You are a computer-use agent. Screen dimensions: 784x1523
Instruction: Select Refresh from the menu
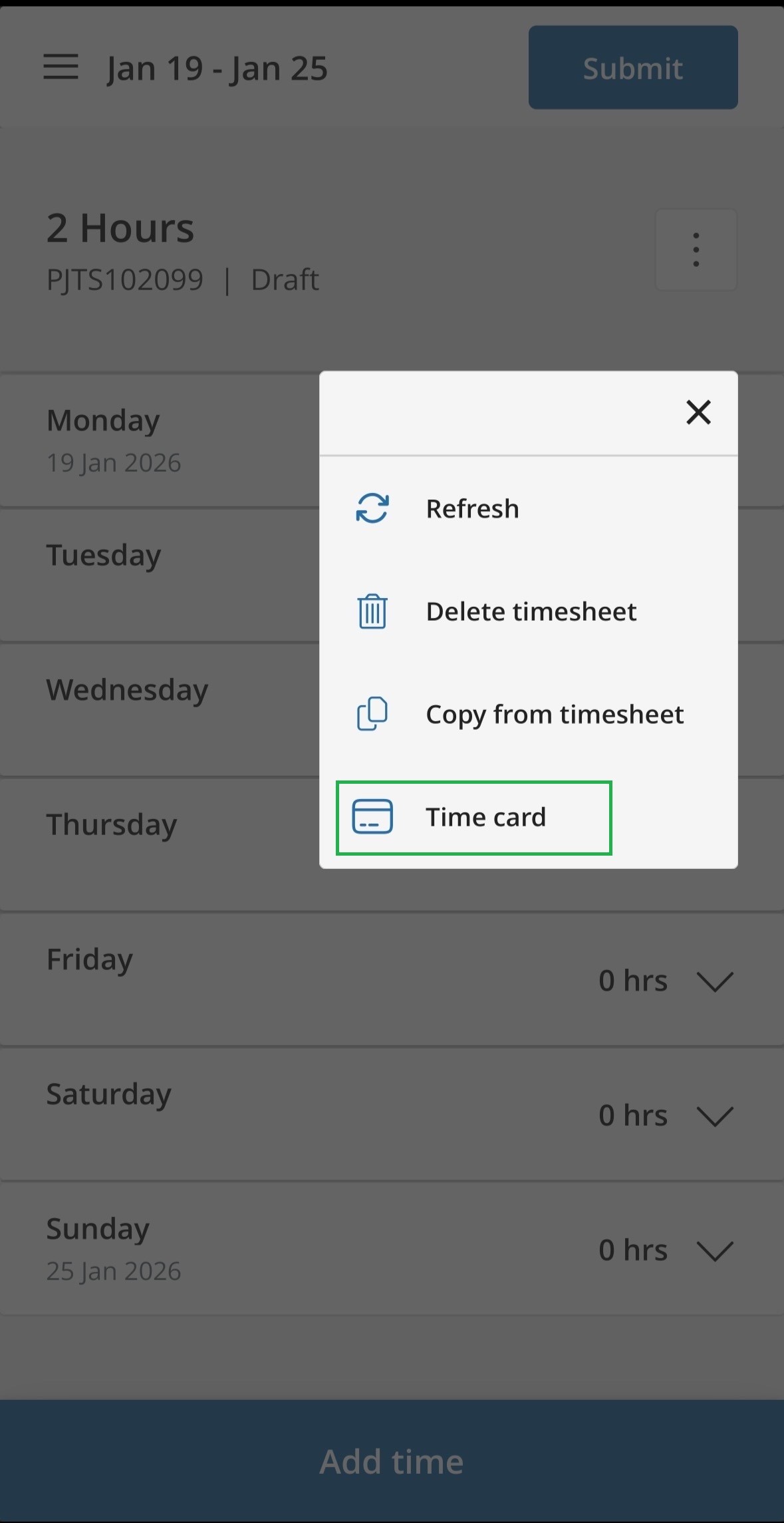tap(472, 509)
